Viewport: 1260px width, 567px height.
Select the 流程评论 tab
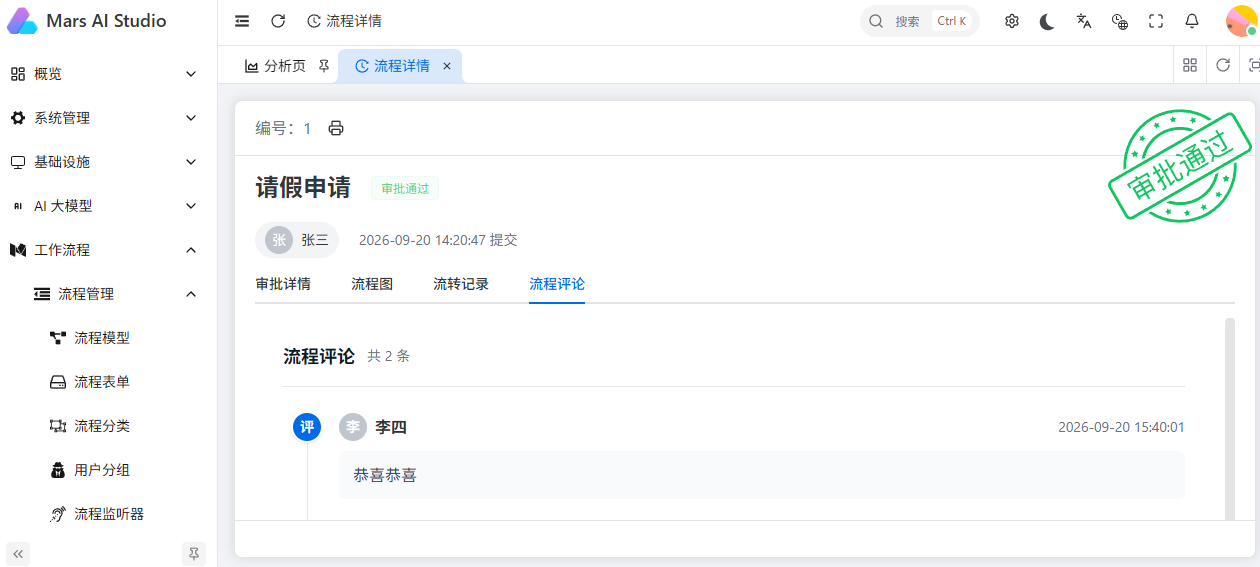coord(557,284)
